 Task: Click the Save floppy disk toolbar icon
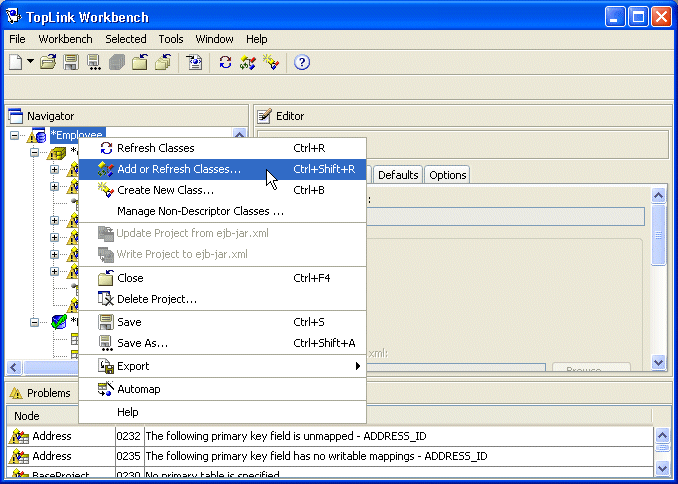(71, 62)
